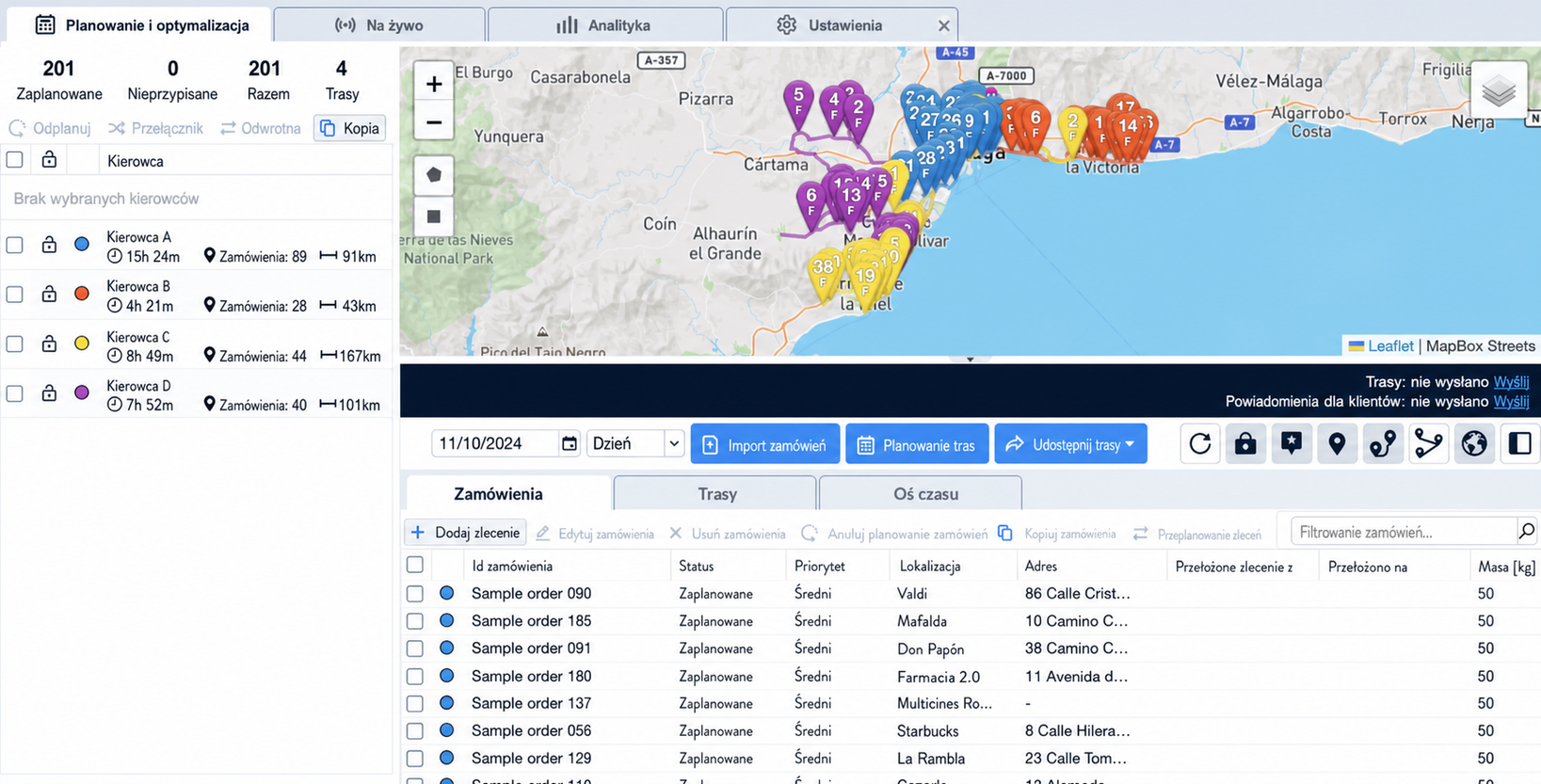Click Wyślij link next to Trasy
The height and width of the screenshot is (784, 1541).
(x=1511, y=382)
